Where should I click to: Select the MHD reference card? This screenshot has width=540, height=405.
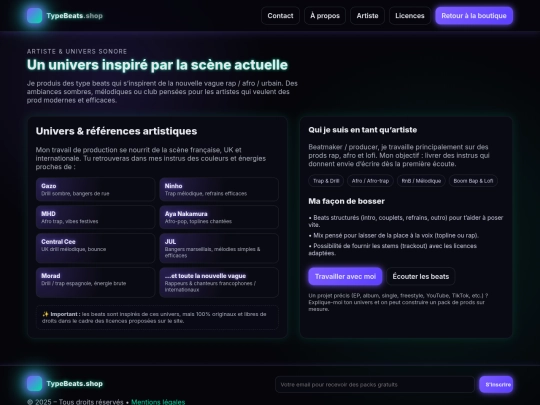(95, 217)
